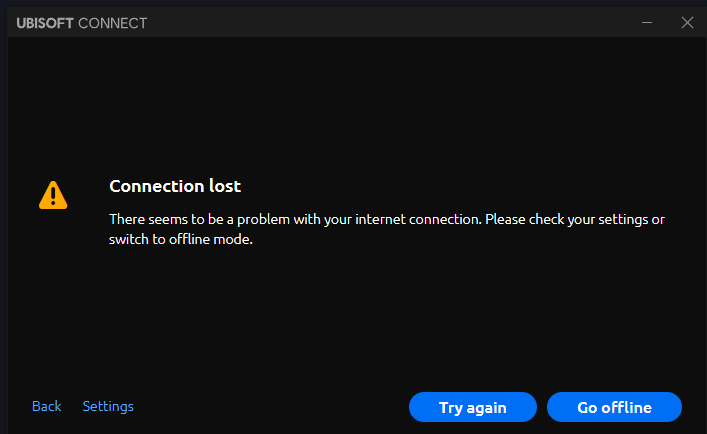Click the Try again button
The image size is (707, 434).
click(x=473, y=407)
